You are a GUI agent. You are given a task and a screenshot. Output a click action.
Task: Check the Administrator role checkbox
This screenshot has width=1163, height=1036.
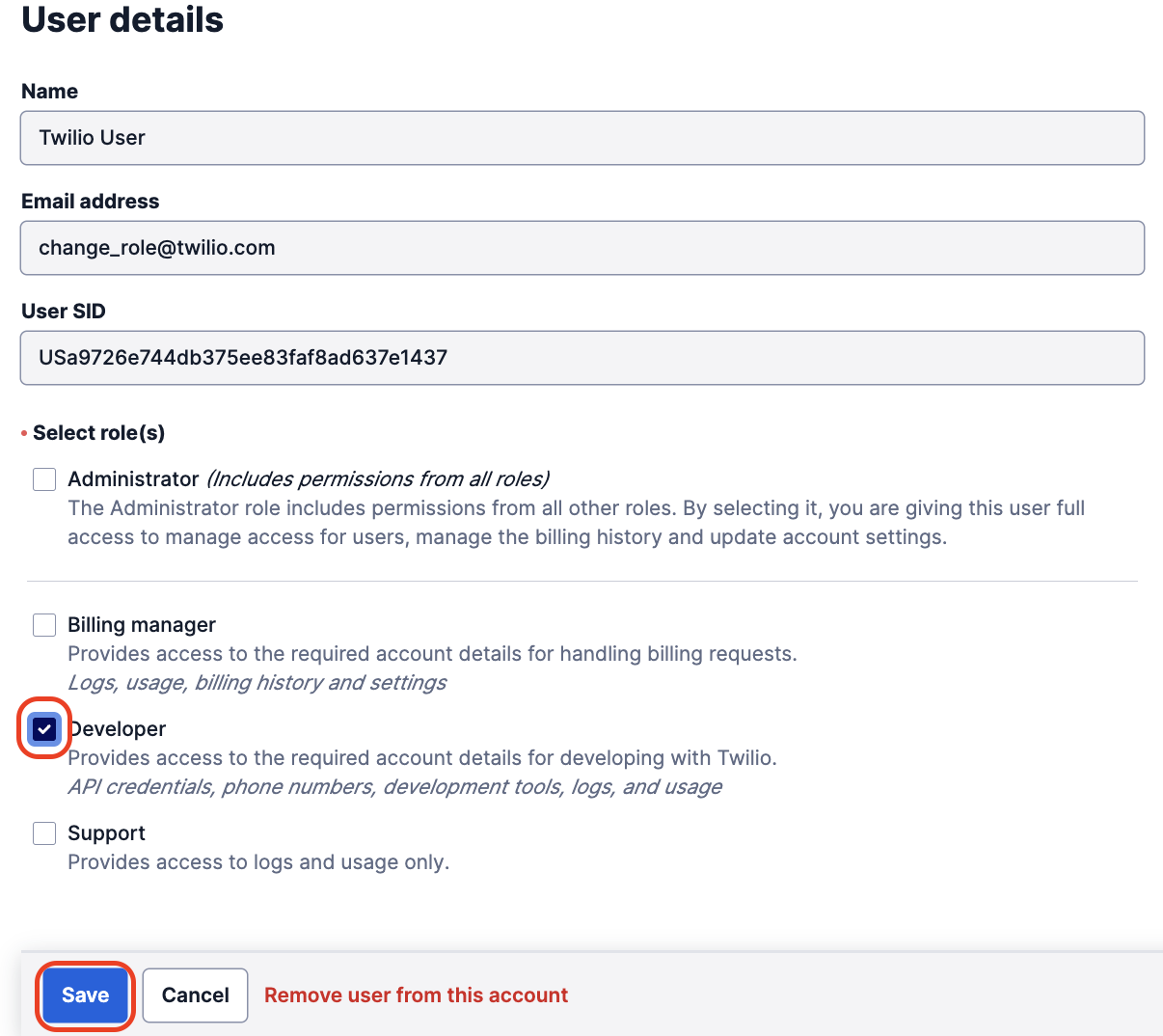point(43,479)
